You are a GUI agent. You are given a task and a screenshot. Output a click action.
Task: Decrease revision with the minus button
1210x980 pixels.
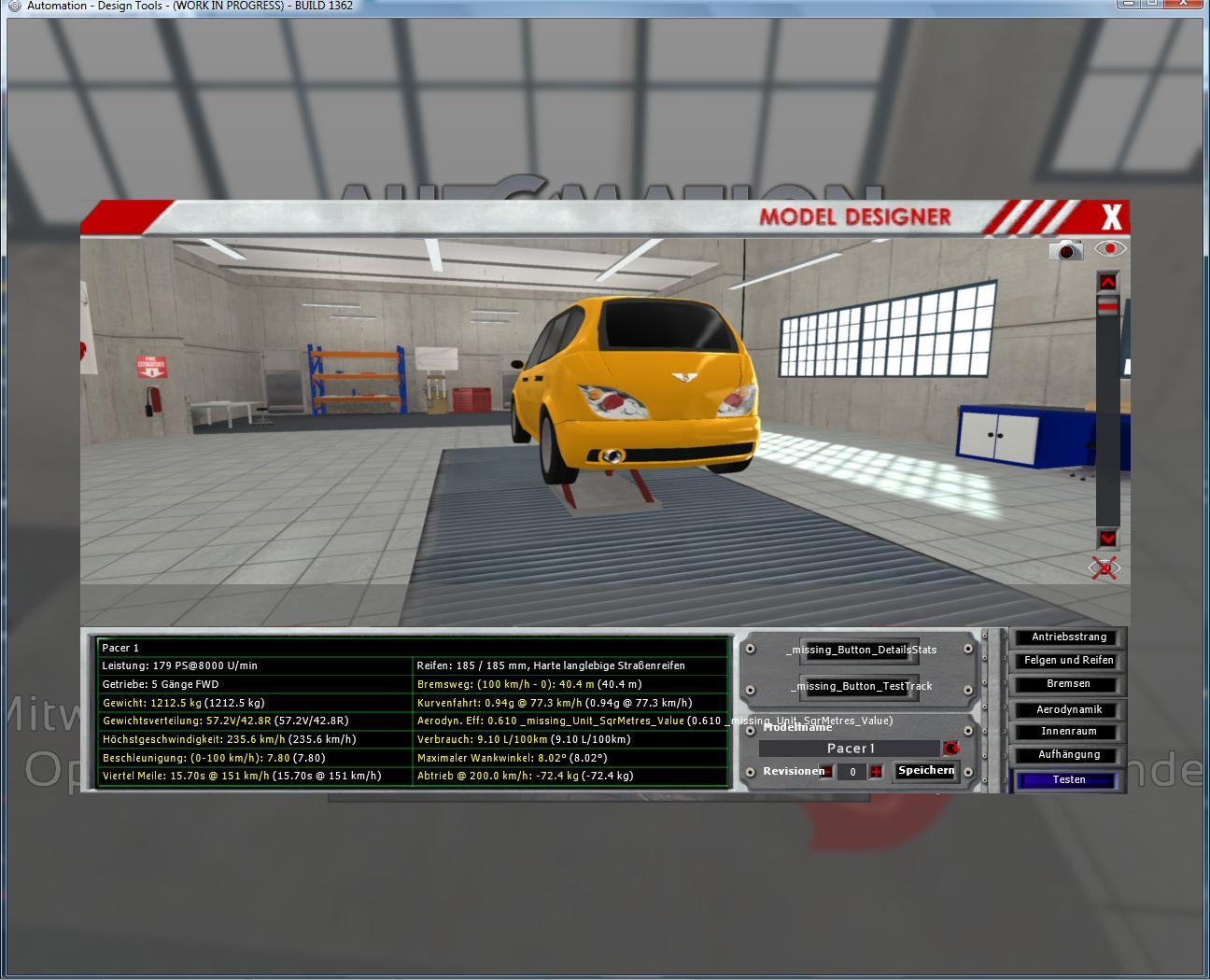click(x=825, y=772)
